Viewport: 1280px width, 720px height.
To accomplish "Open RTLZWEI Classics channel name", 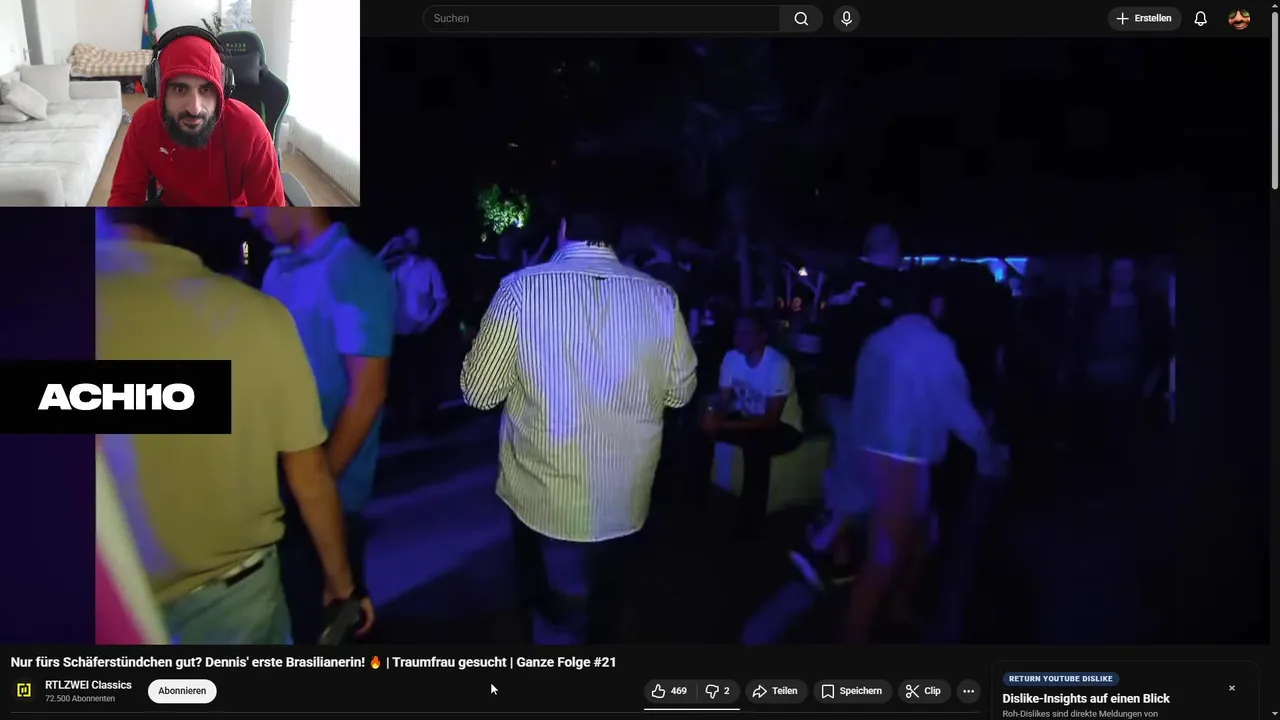I will [x=88, y=685].
